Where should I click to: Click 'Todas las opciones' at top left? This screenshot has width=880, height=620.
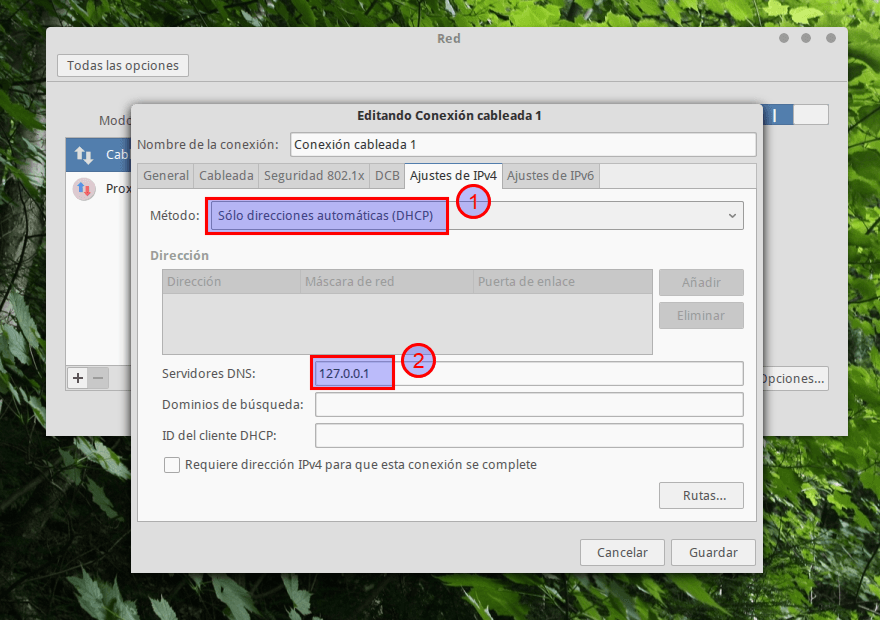(122, 65)
